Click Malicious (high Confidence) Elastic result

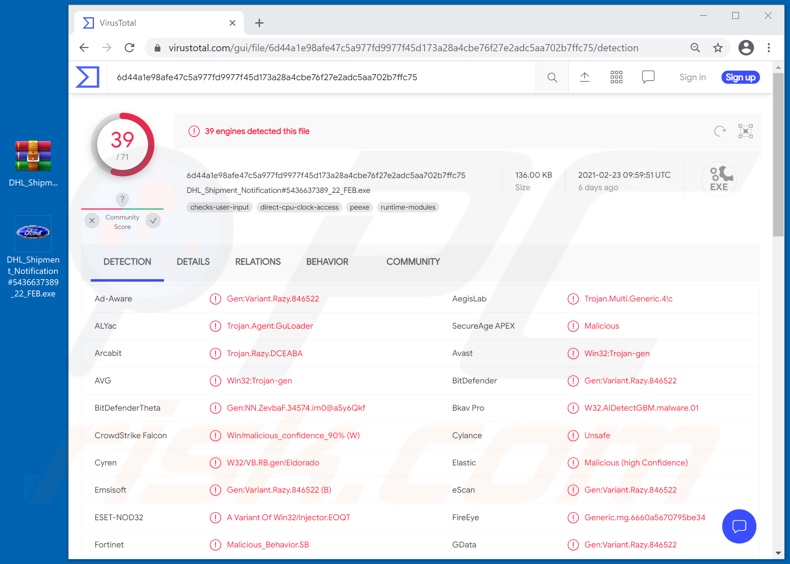[x=636, y=463]
